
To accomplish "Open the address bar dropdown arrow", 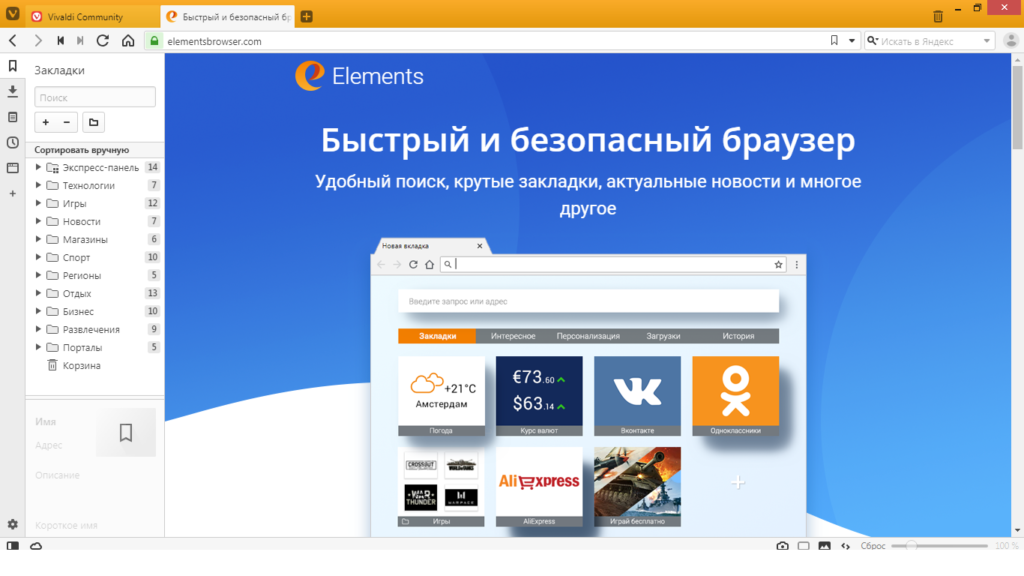I will point(852,40).
